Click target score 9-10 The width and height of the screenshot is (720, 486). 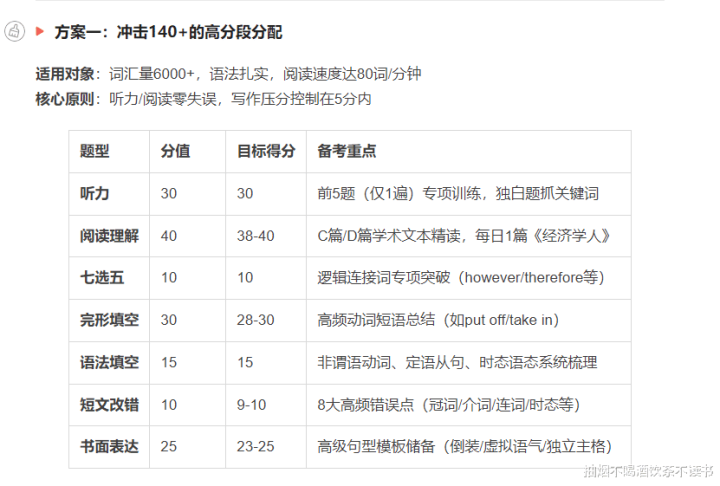tap(251, 405)
